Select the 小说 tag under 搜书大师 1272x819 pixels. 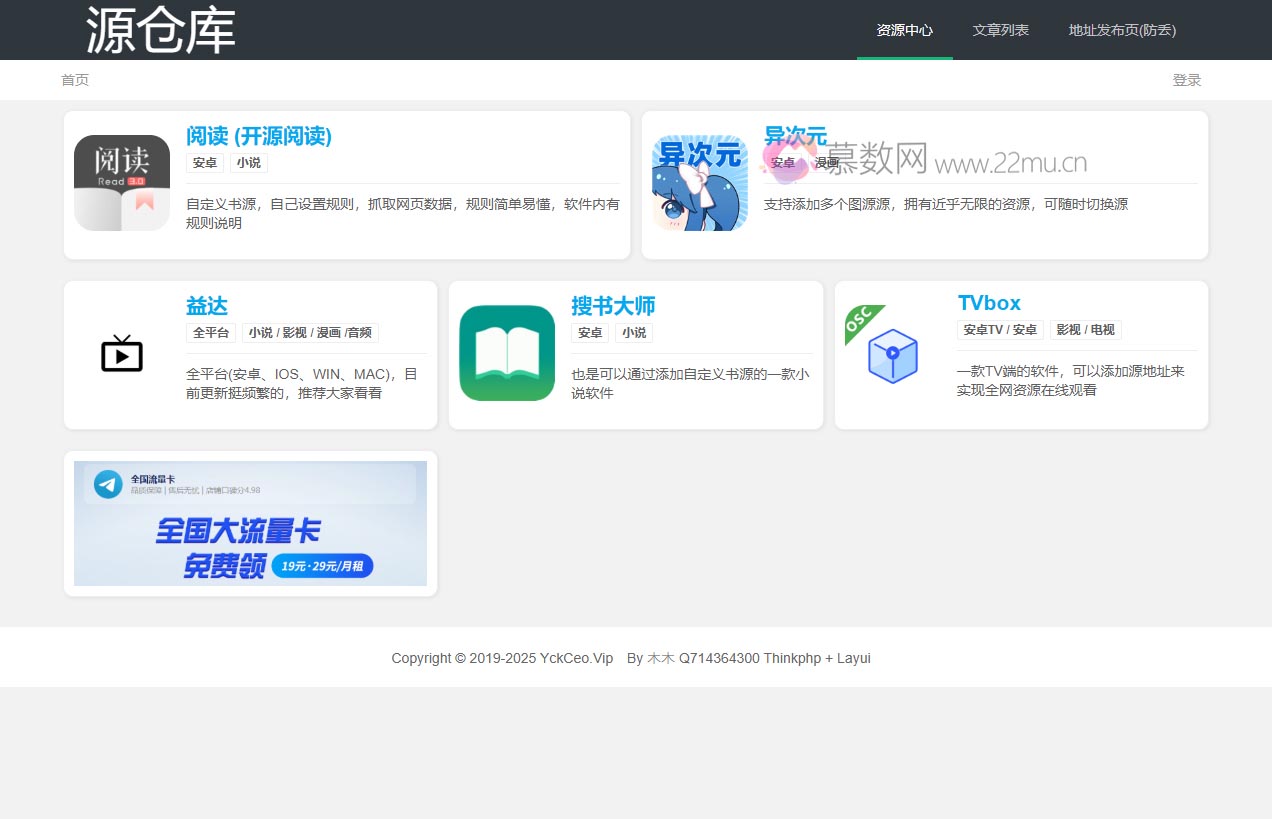[634, 332]
